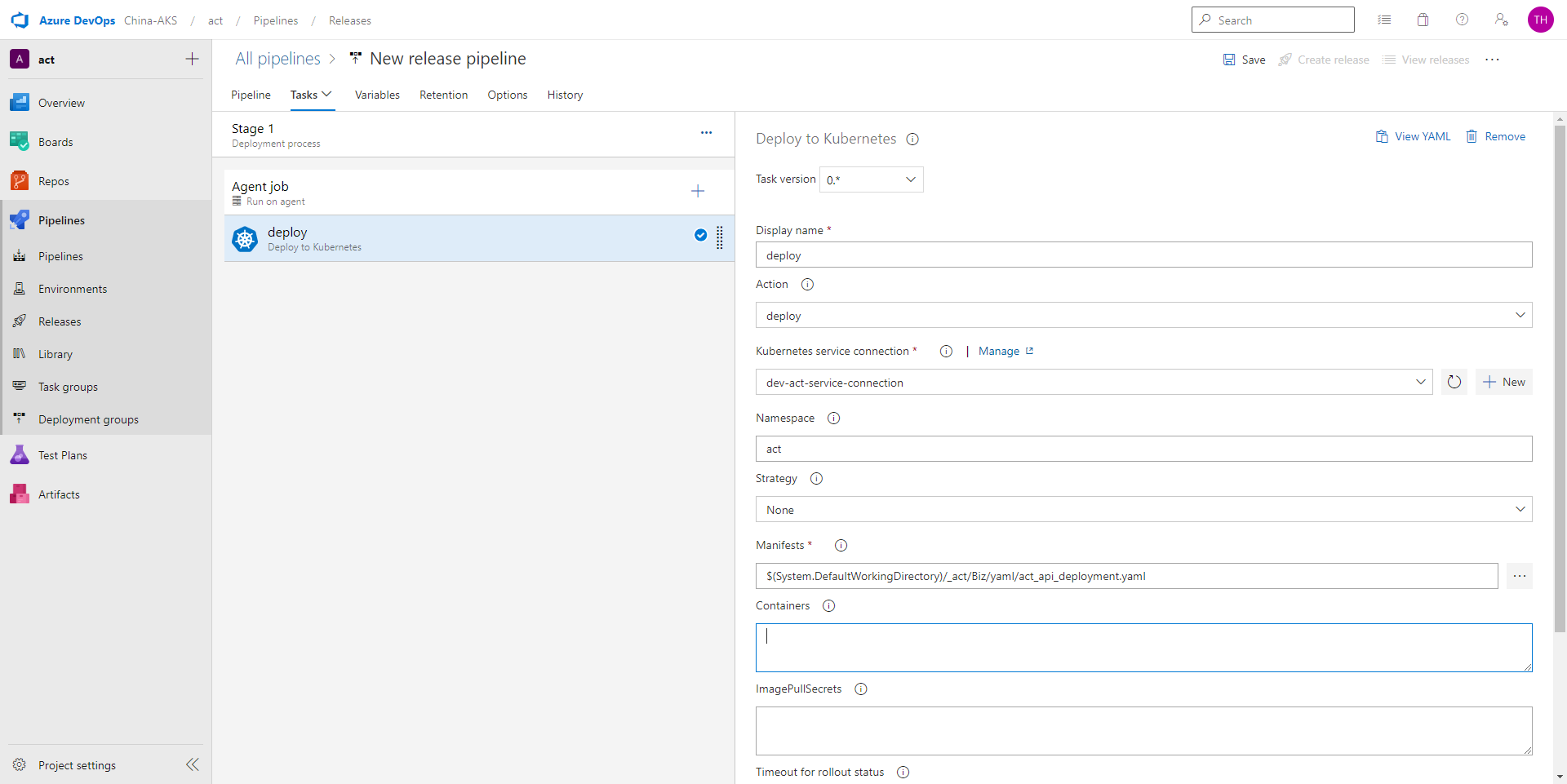Click into the Namespace input field
The height and width of the screenshot is (784, 1567).
[x=1143, y=450]
